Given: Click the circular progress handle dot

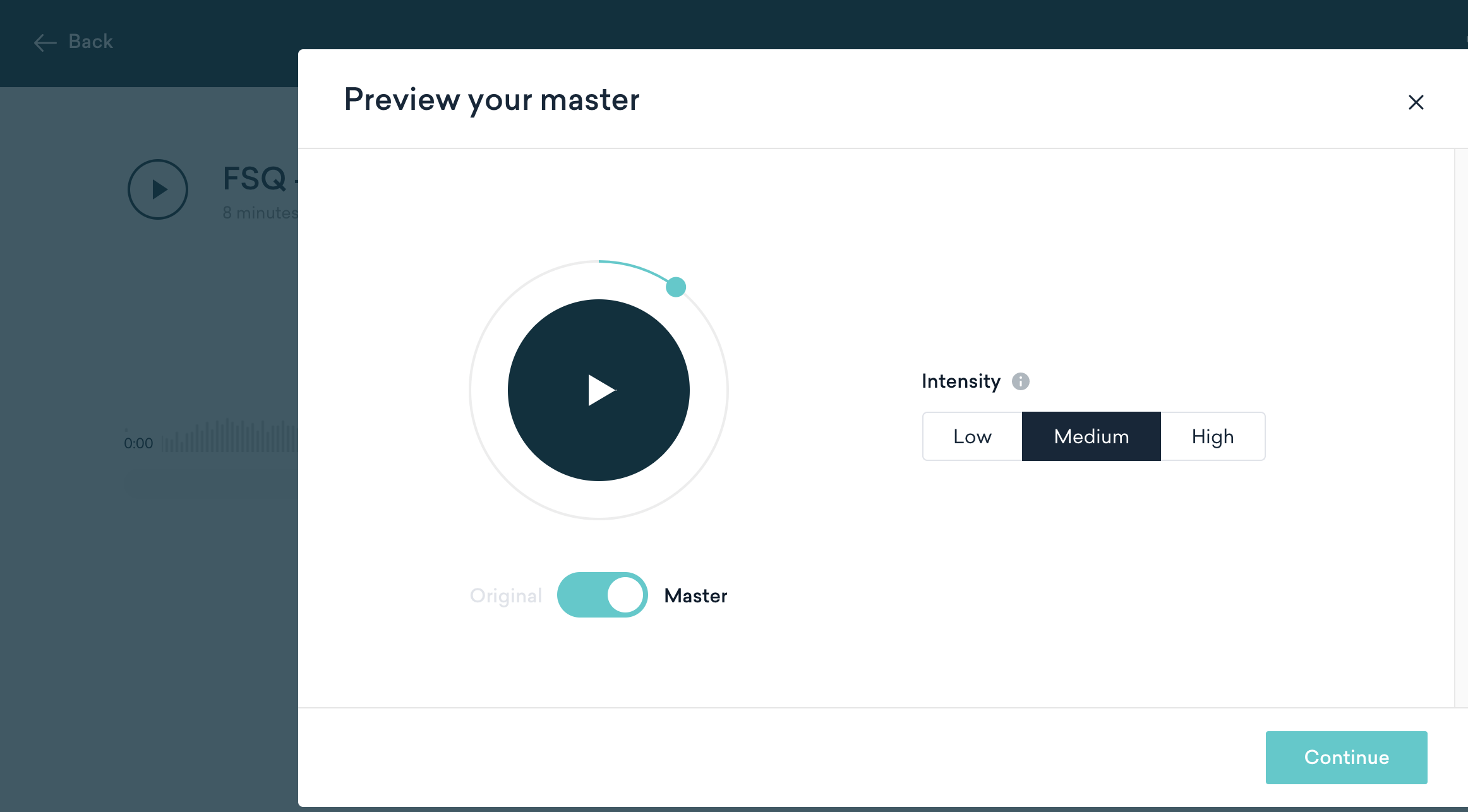Looking at the screenshot, I should point(675,287).
